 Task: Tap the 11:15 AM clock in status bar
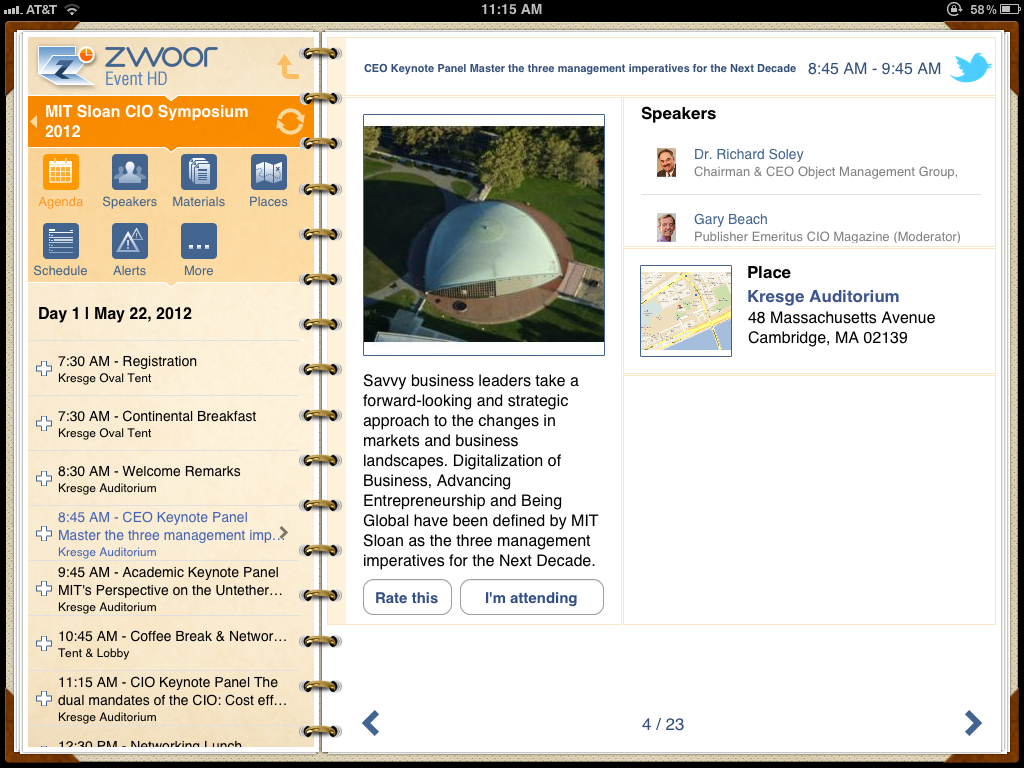(x=511, y=9)
